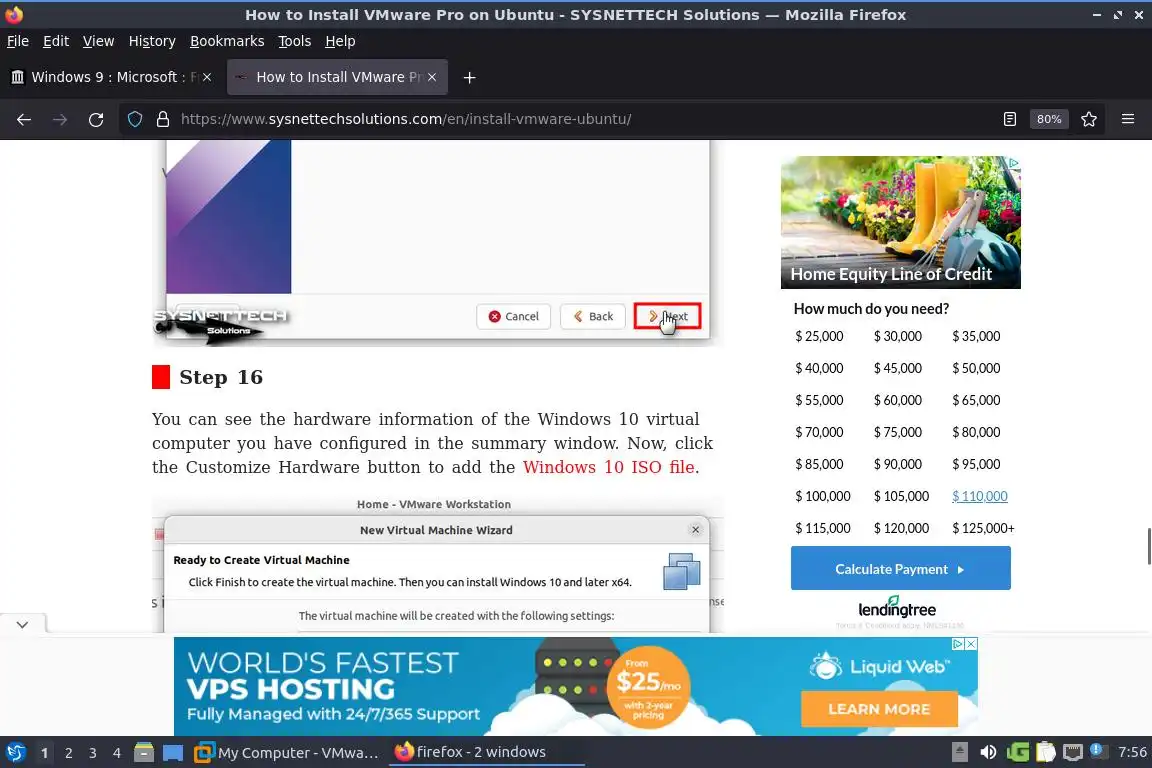Screen dimensions: 1152x768
Task: Click the Step 16 heading
Action: tap(221, 377)
